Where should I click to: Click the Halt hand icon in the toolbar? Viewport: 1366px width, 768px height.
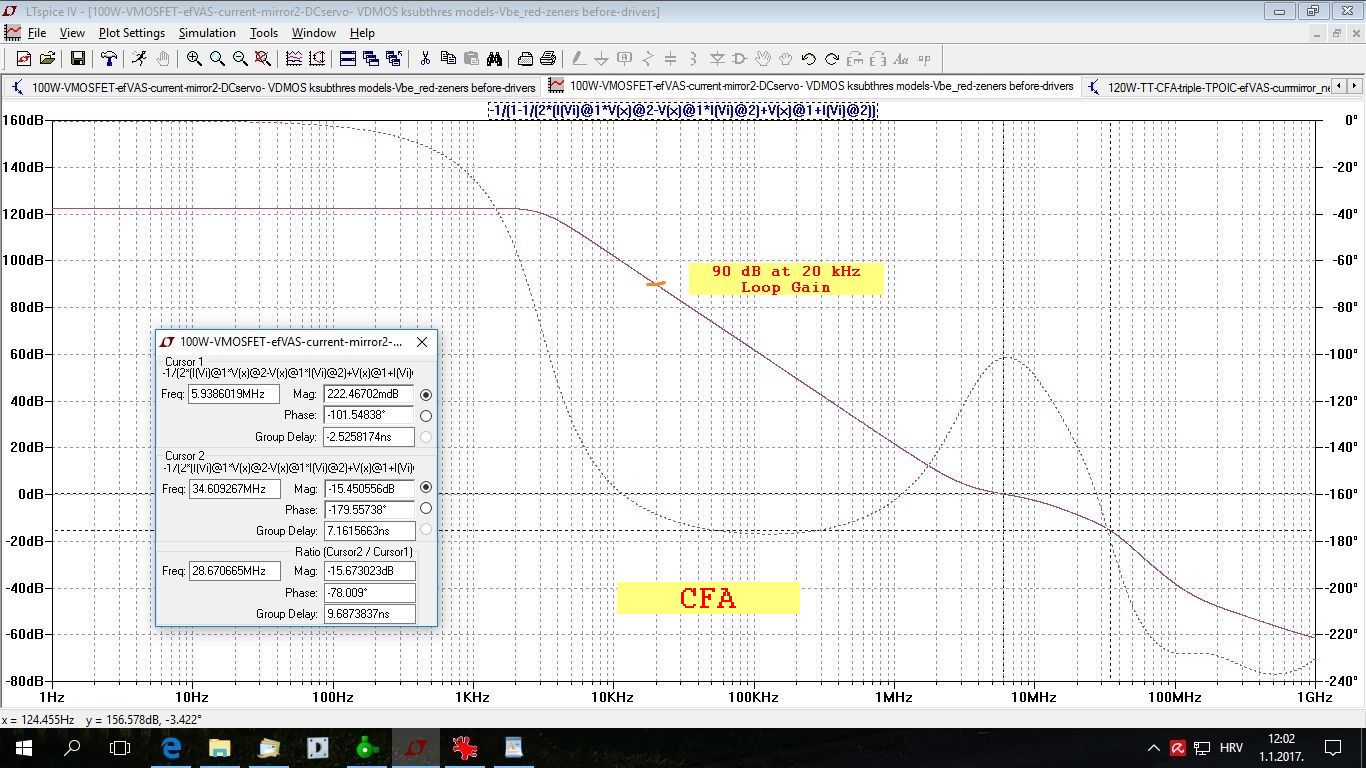(x=162, y=59)
